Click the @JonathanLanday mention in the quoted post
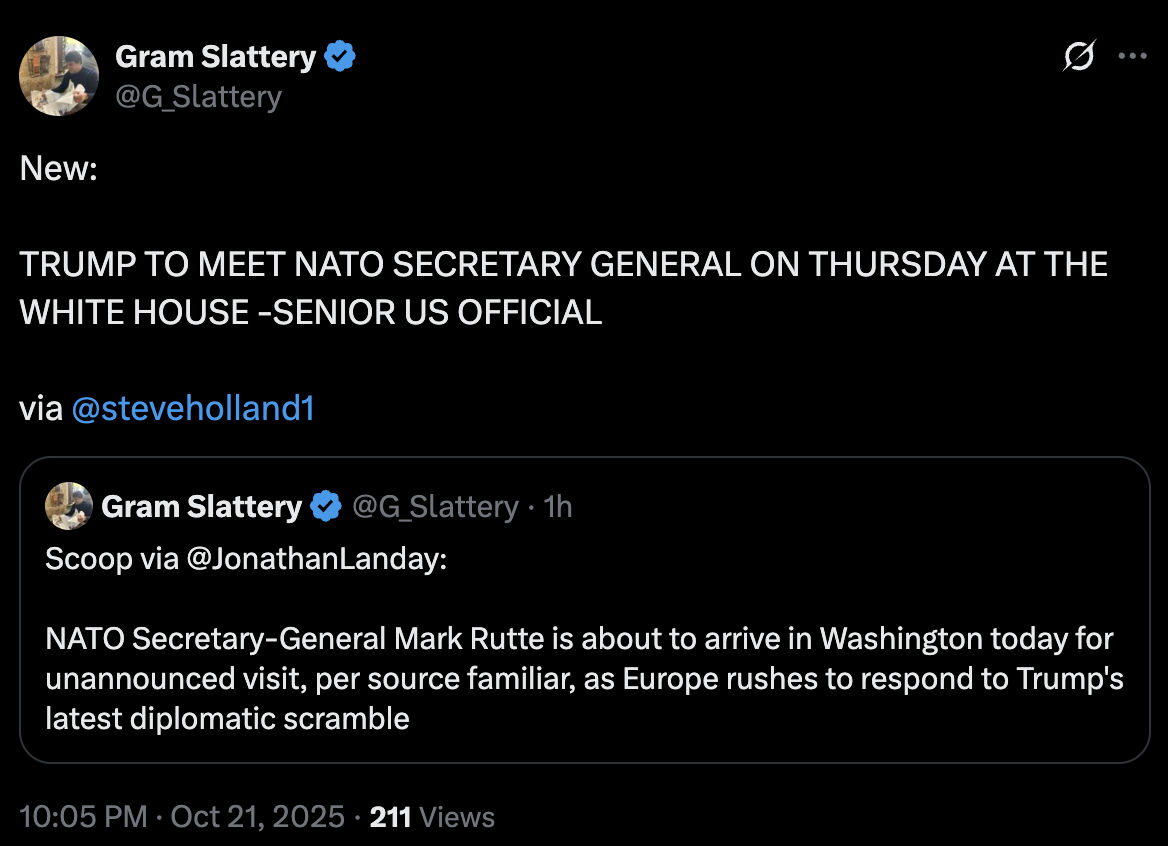Viewport: 1168px width, 846px height. [x=316, y=558]
